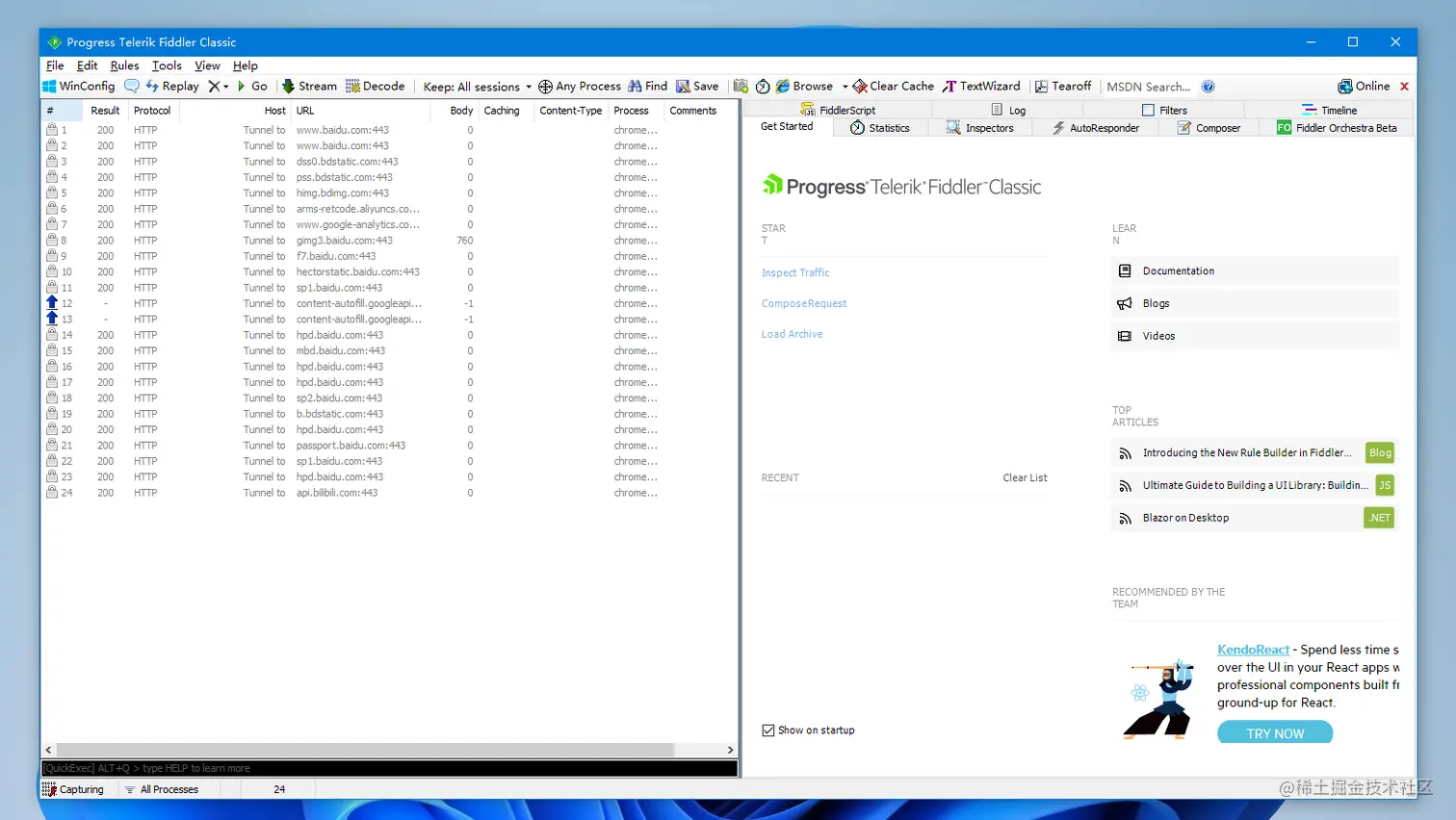Toggle Capturing in status bar
Image resolution: width=1456 pixels, height=820 pixels.
point(73,789)
